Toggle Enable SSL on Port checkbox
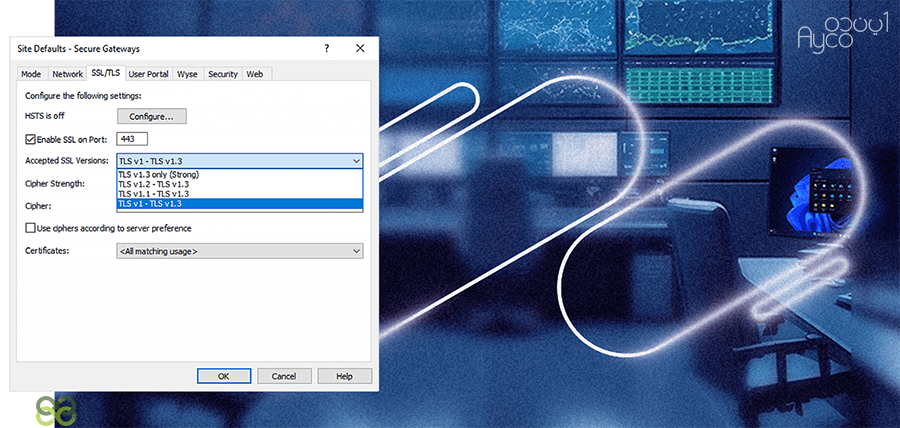The image size is (900, 428). coord(30,139)
